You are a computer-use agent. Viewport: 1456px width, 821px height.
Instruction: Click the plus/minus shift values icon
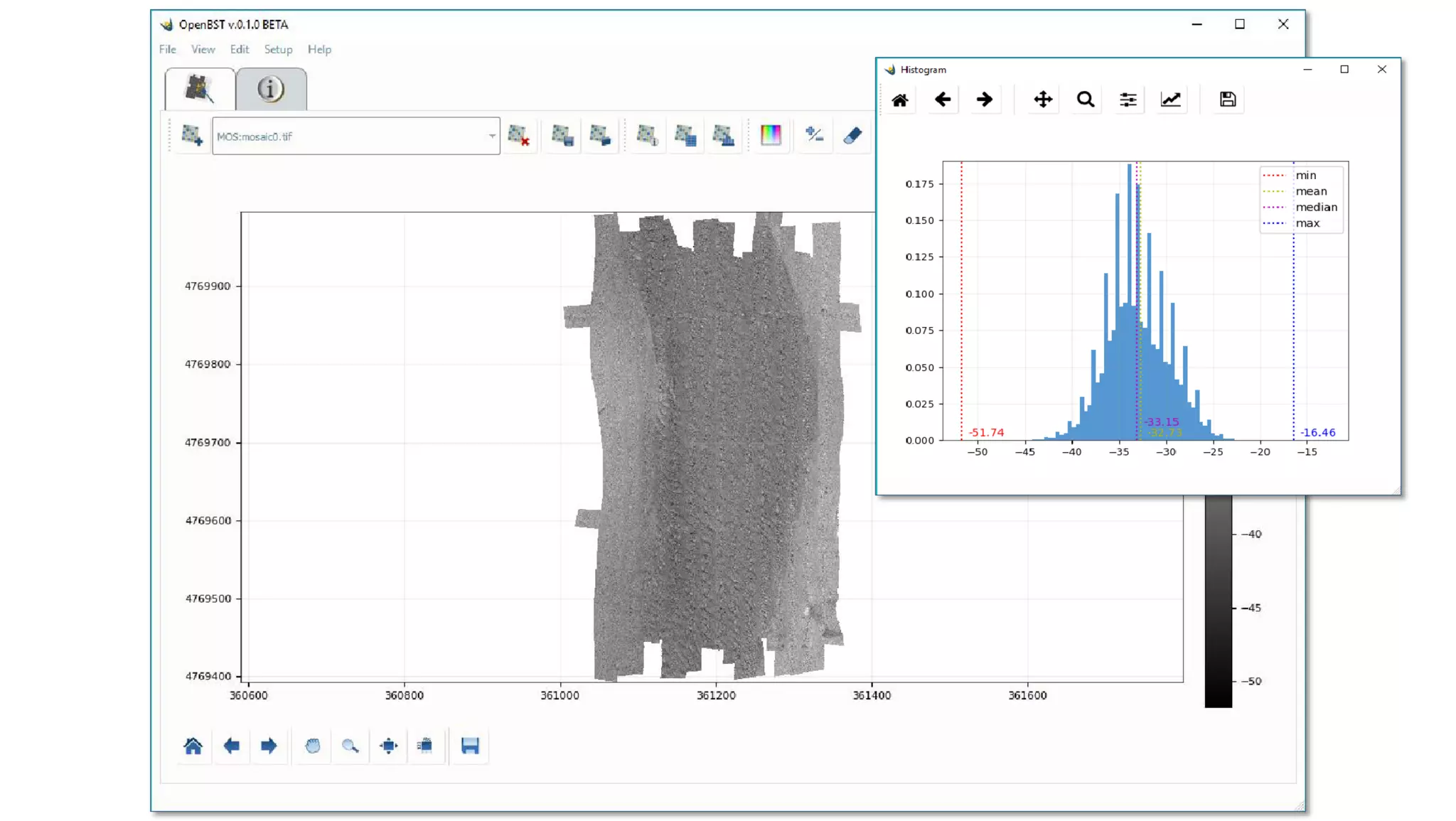click(814, 135)
